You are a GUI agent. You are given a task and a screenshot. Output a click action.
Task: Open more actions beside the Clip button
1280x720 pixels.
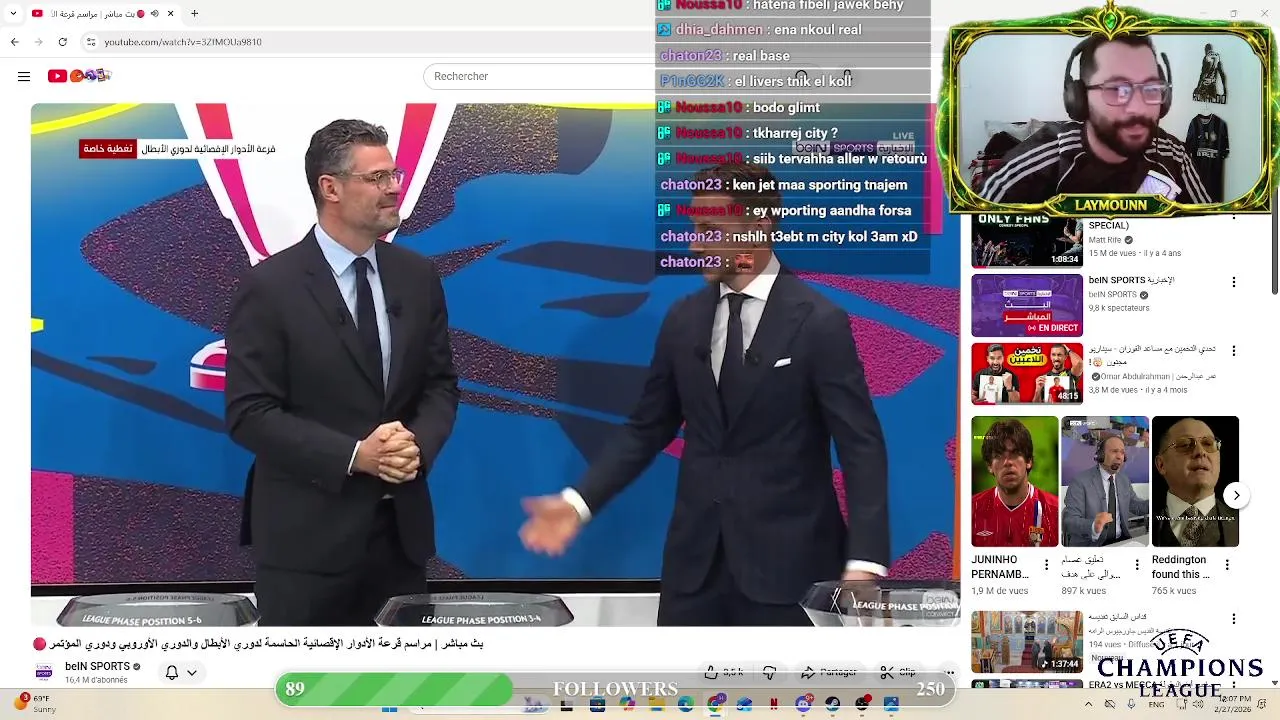pyautogui.click(x=948, y=672)
